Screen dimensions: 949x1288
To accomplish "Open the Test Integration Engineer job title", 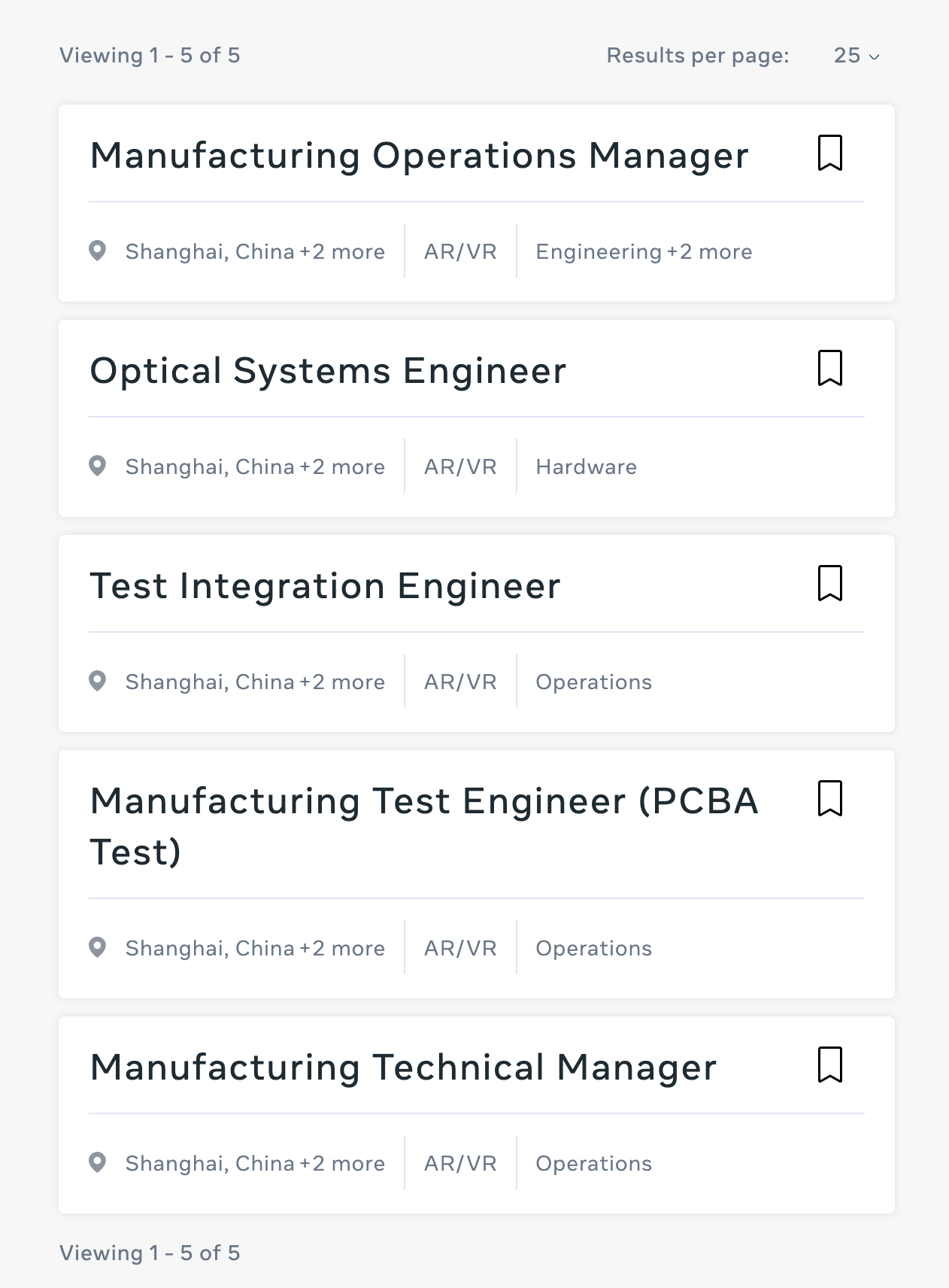I will 325,586.
